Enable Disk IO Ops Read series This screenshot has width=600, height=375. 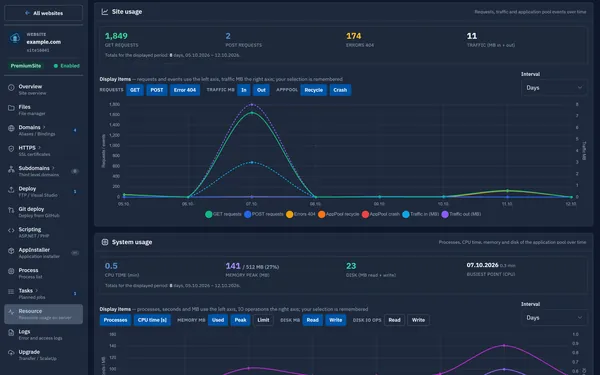click(x=394, y=320)
